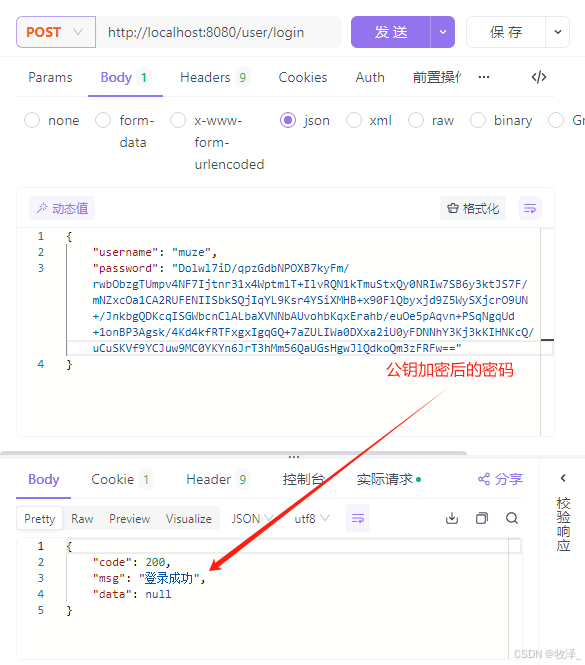Open the send button dropdown arrow

[x=442, y=32]
